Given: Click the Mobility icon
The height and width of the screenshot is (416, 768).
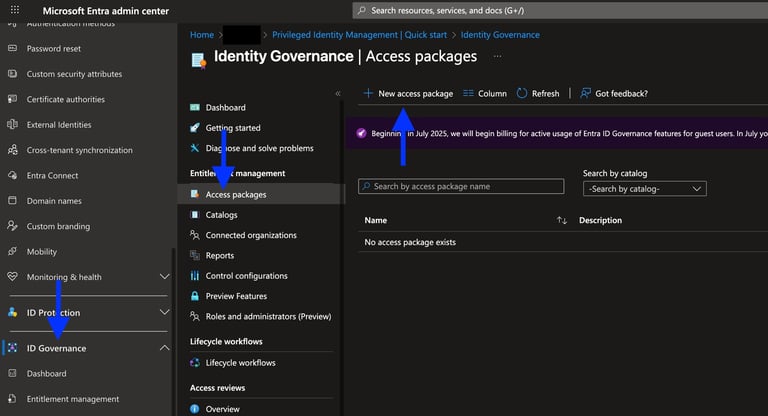Looking at the screenshot, I should (x=13, y=251).
